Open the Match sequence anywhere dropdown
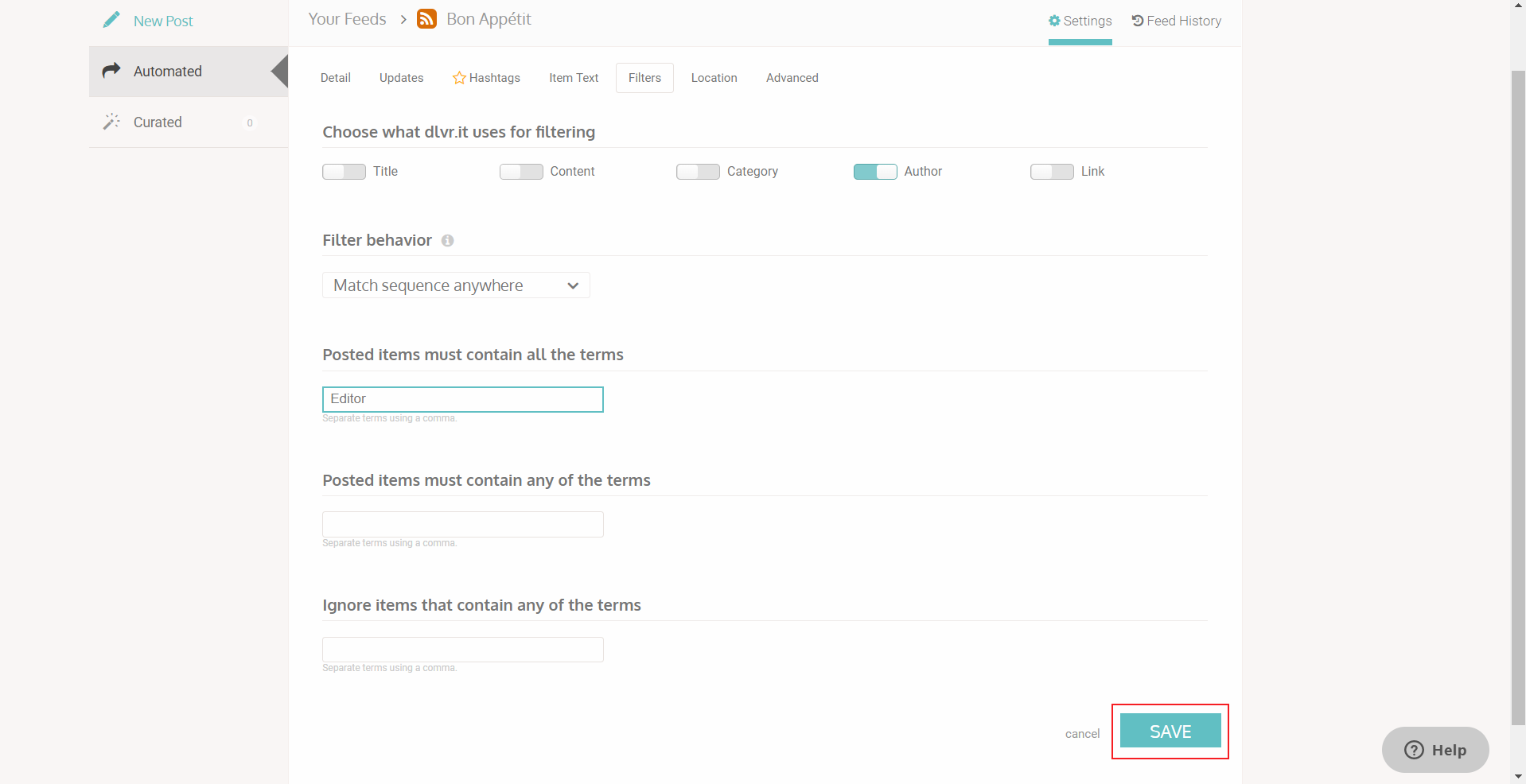1526x784 pixels. 456,285
